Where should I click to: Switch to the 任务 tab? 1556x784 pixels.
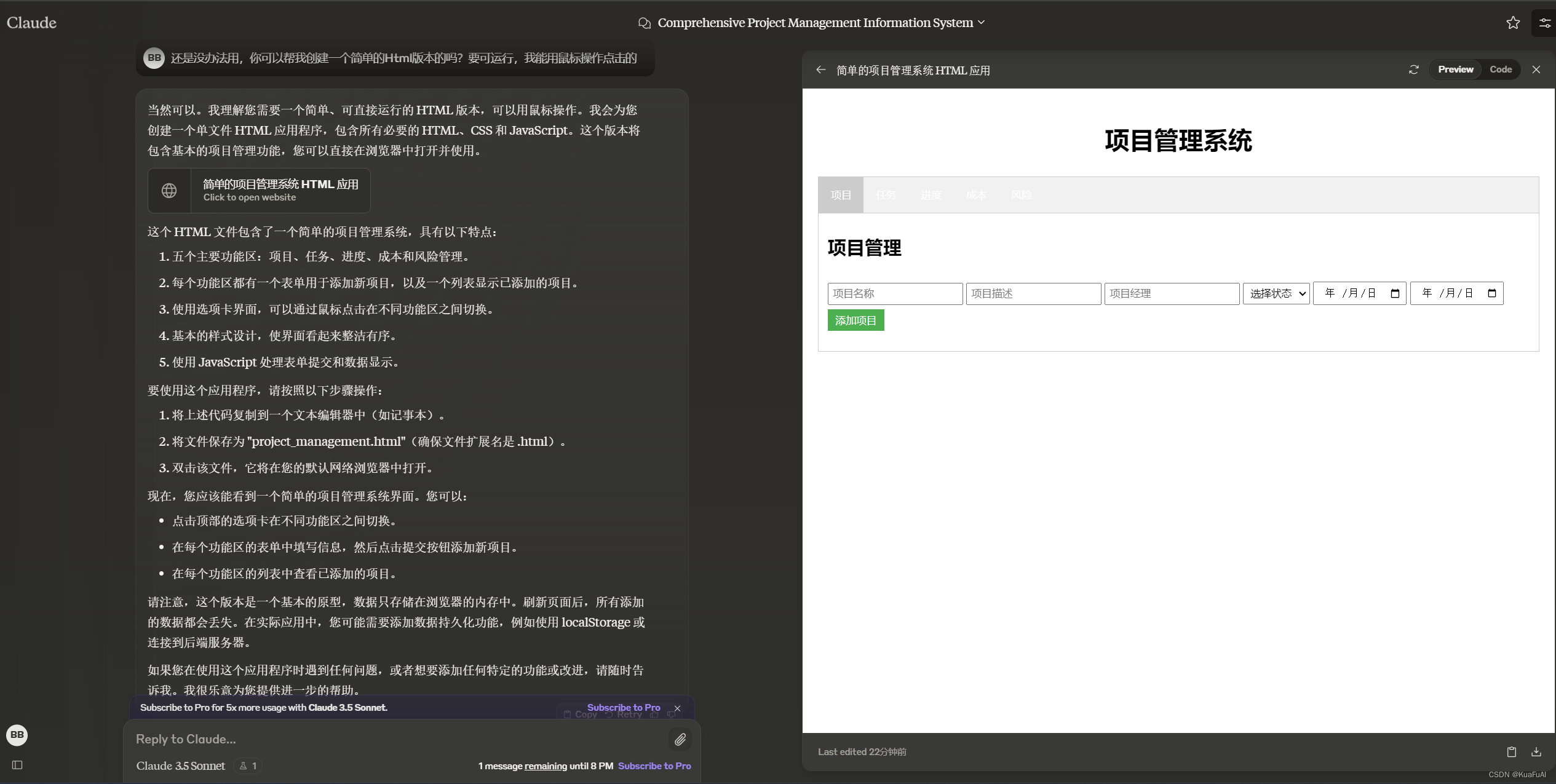[x=886, y=195]
